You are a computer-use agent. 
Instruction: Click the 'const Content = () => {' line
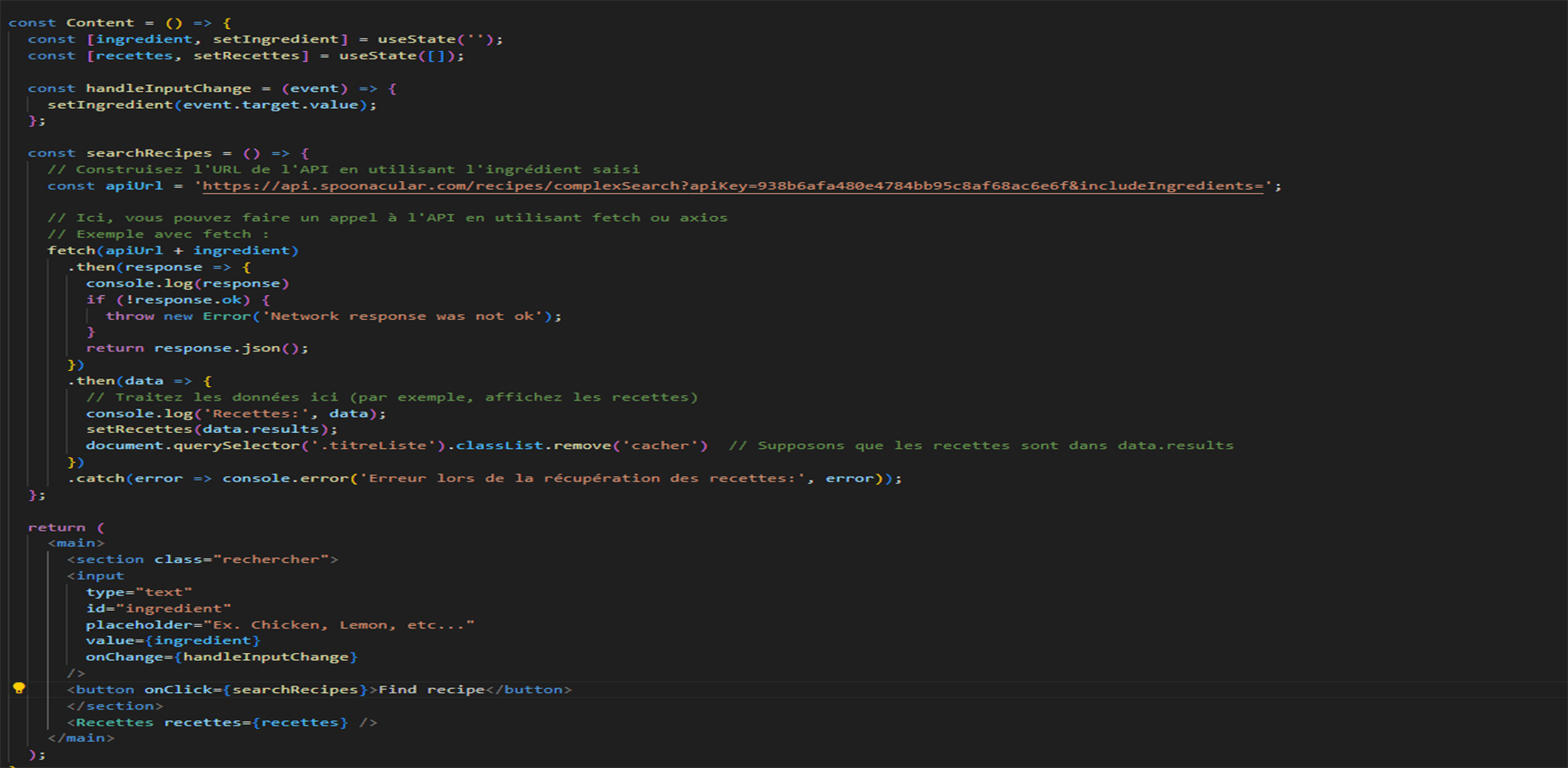point(120,23)
